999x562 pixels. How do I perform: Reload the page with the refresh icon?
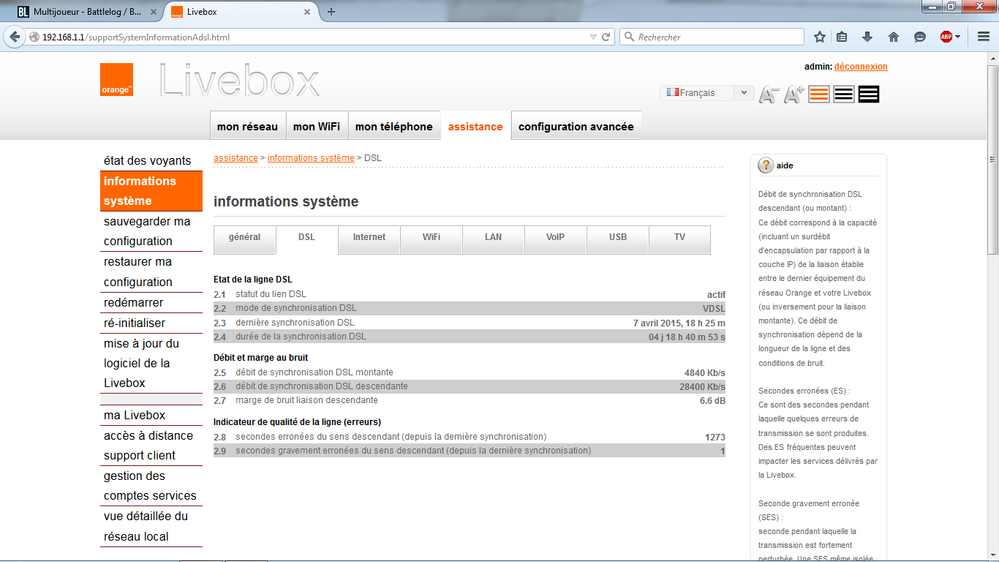(x=606, y=37)
